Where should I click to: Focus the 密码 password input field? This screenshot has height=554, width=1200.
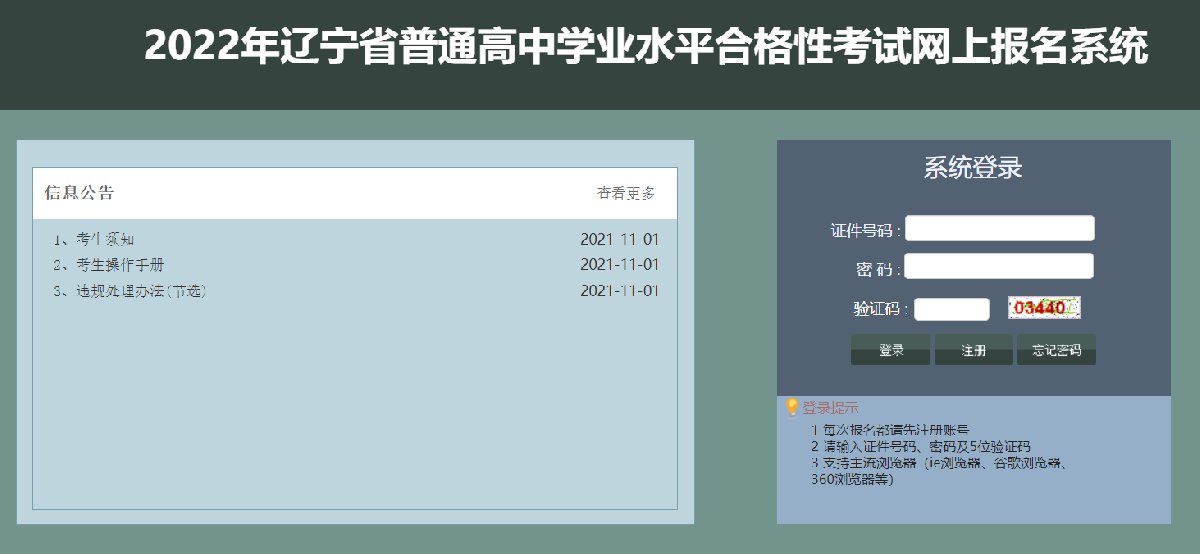tap(999, 267)
